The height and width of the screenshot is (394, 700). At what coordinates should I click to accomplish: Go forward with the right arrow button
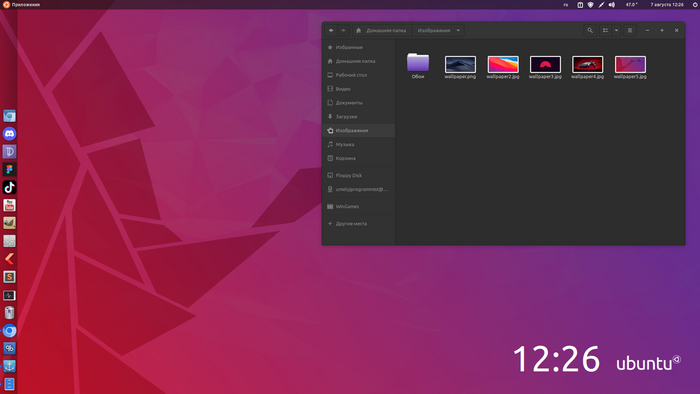(343, 30)
